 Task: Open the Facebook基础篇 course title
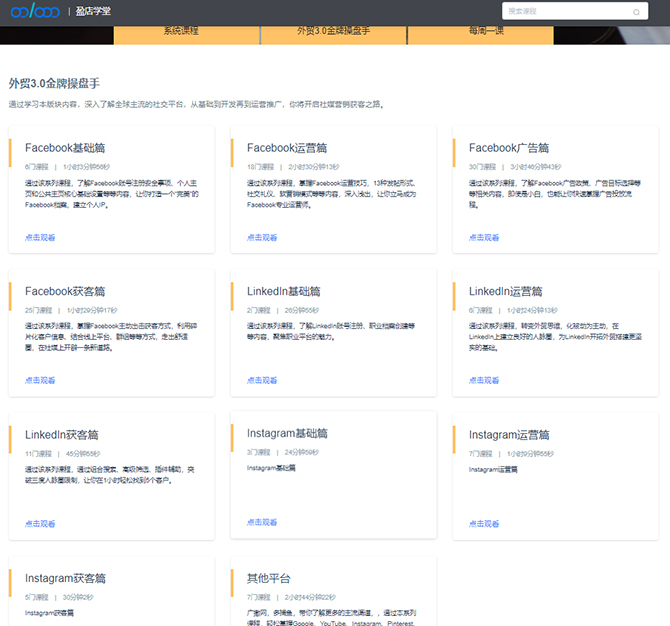[x=65, y=148]
